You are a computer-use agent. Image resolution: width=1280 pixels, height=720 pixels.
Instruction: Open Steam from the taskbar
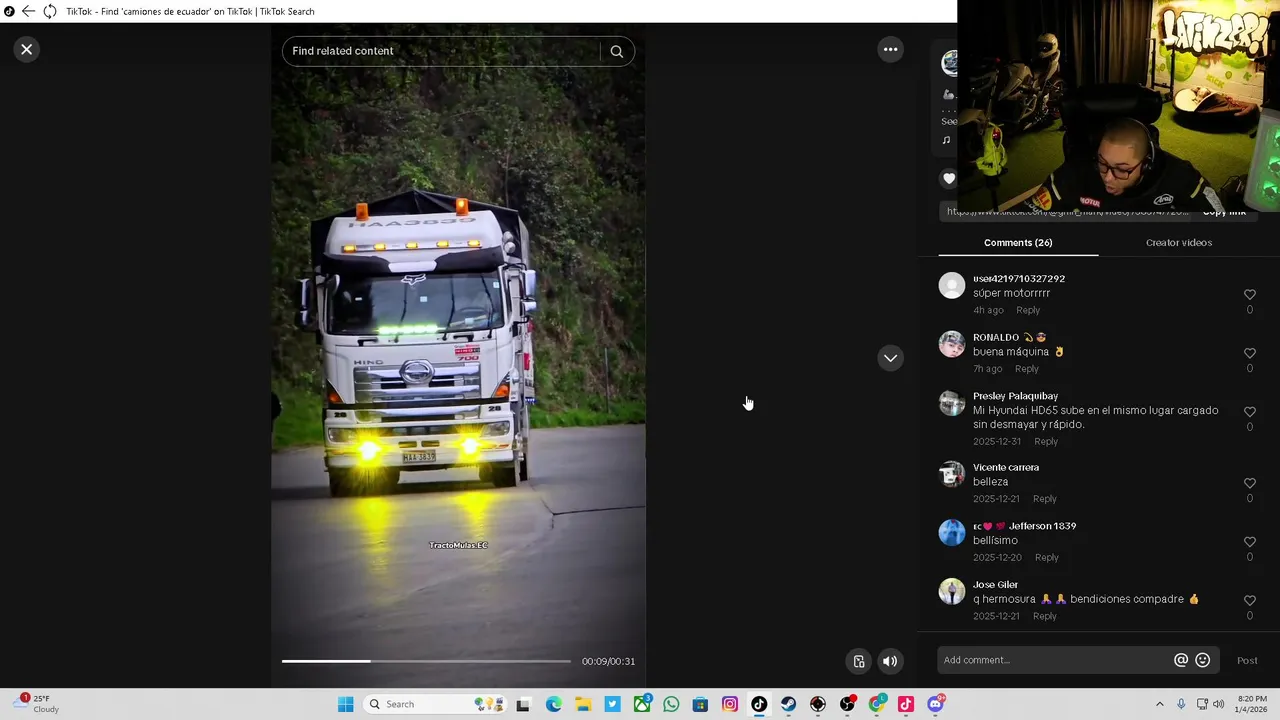(x=789, y=704)
